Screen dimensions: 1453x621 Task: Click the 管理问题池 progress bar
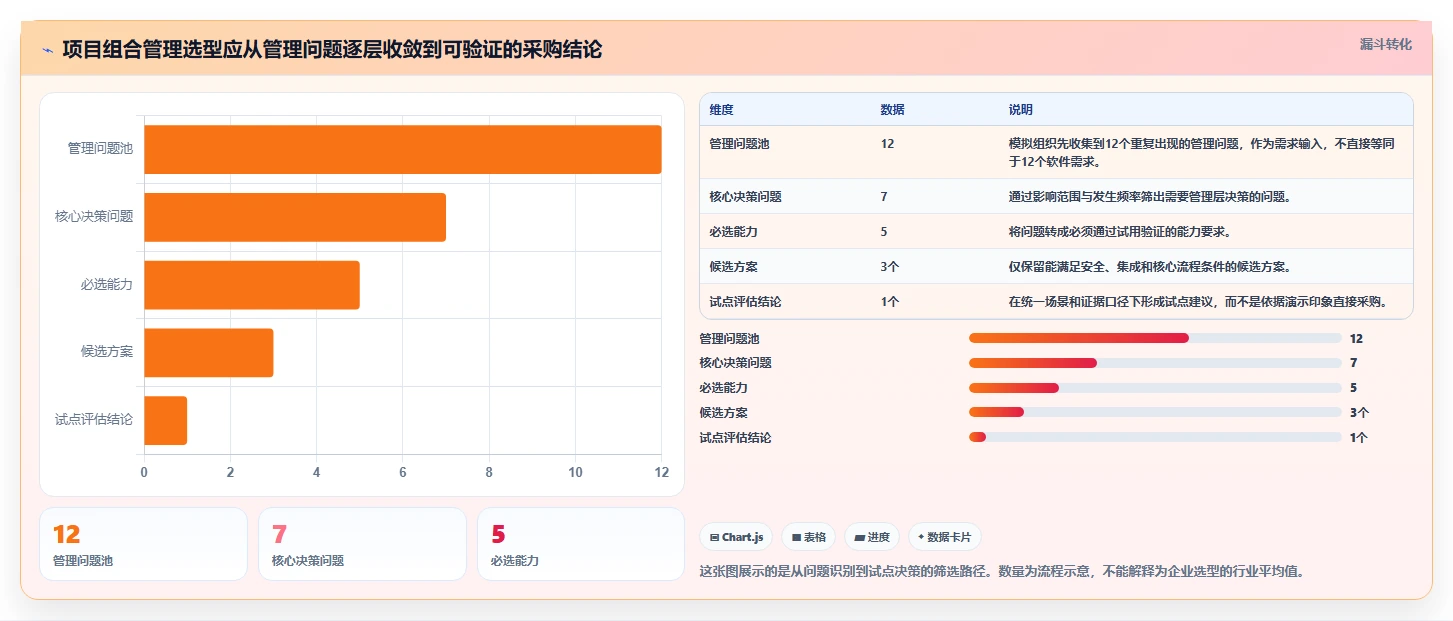(1155, 338)
